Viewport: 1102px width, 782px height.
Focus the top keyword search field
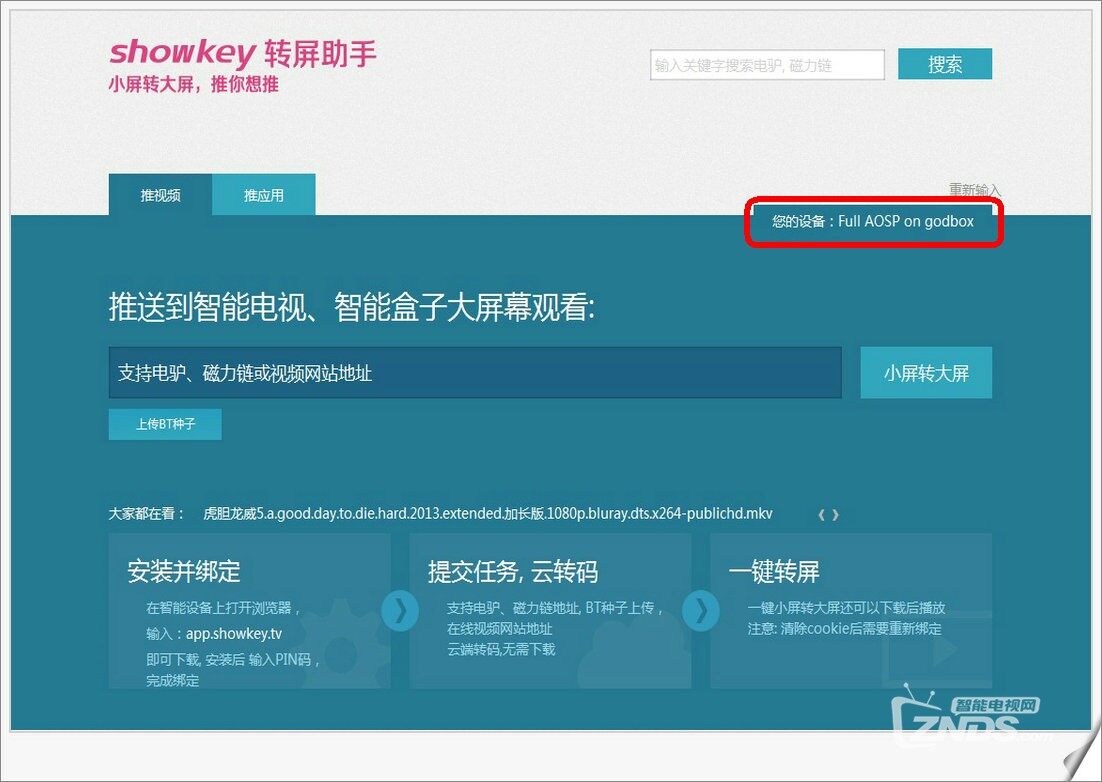click(767, 65)
